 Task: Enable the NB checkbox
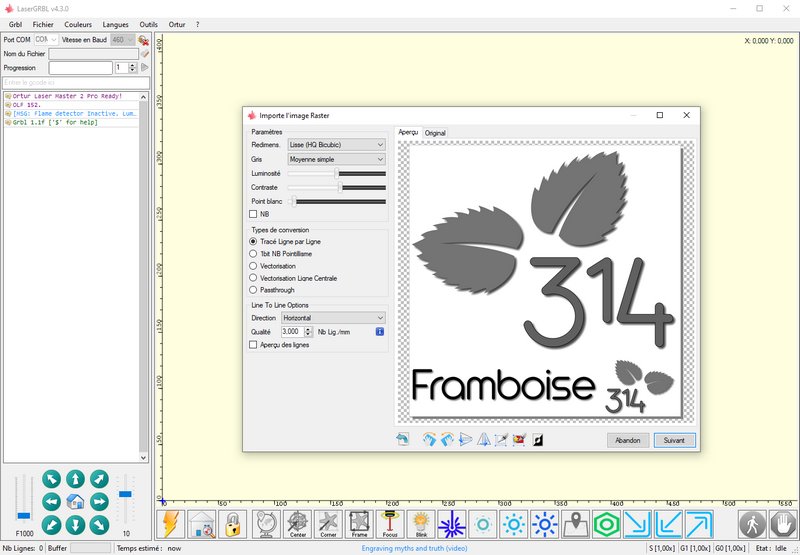pos(253,214)
